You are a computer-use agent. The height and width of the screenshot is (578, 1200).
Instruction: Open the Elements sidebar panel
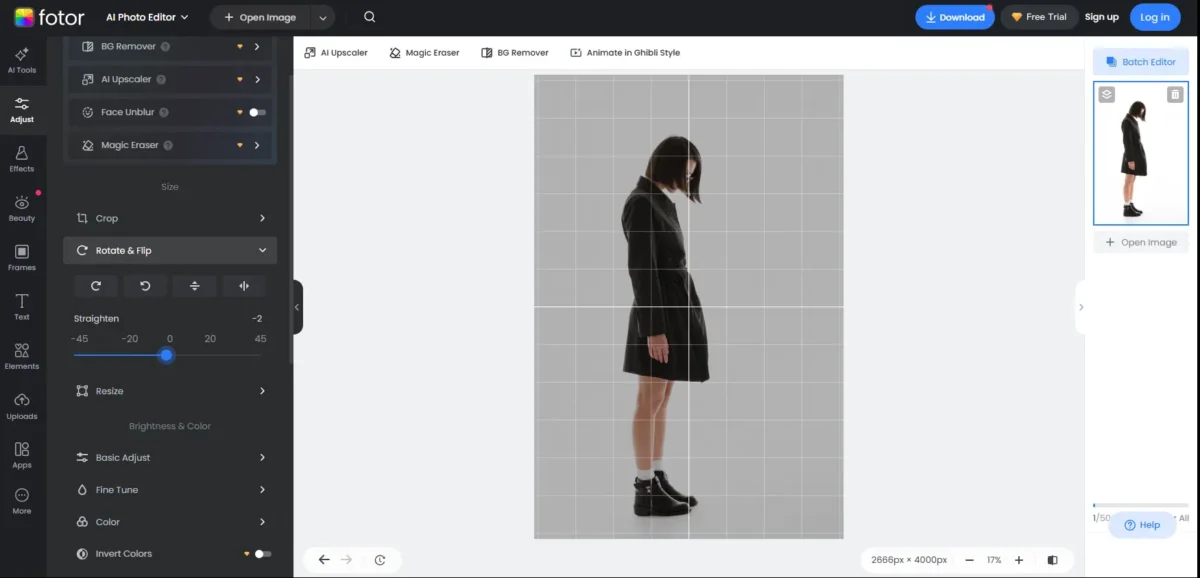(x=22, y=356)
